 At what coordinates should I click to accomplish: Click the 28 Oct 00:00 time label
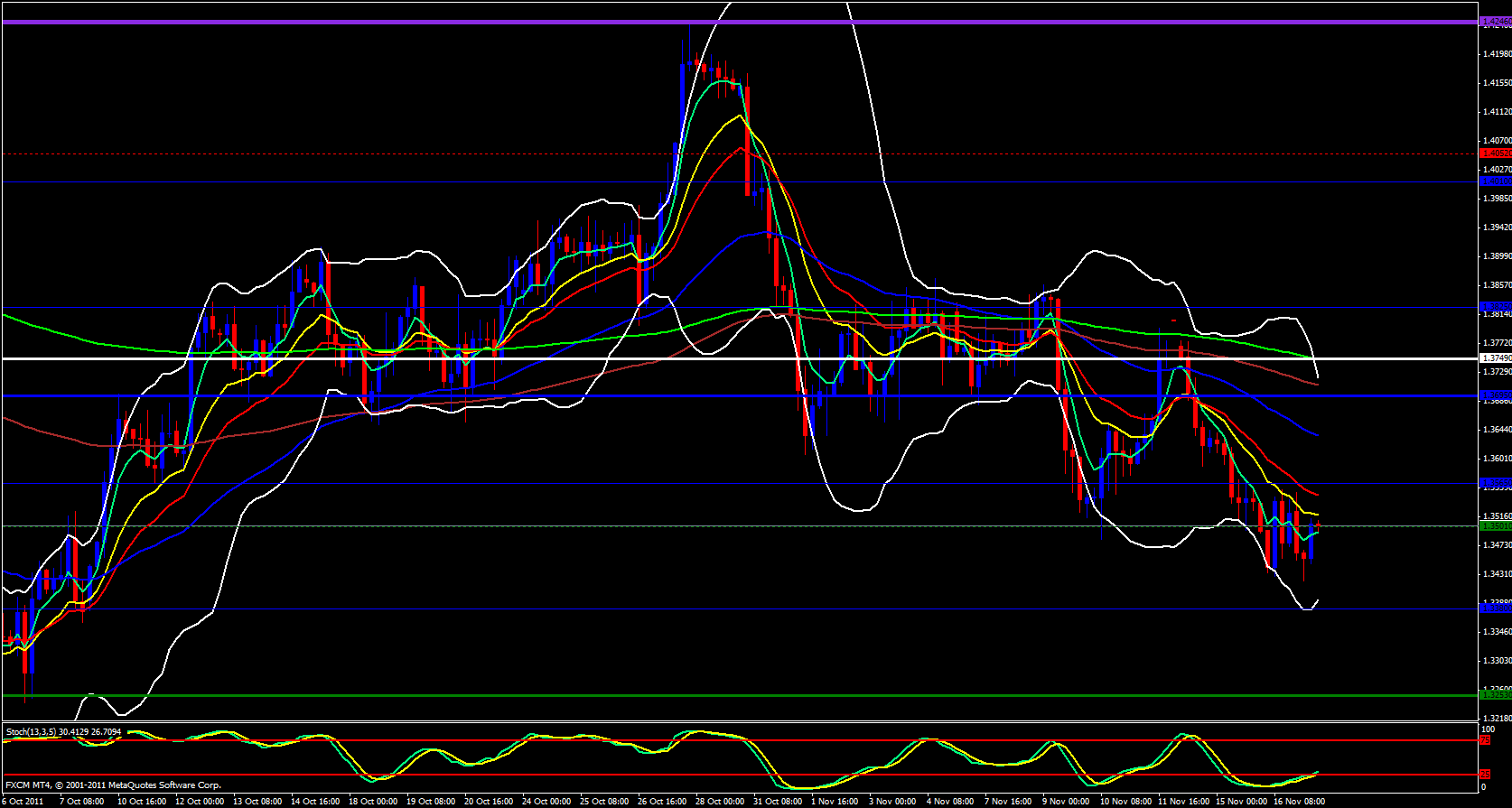pos(719,802)
